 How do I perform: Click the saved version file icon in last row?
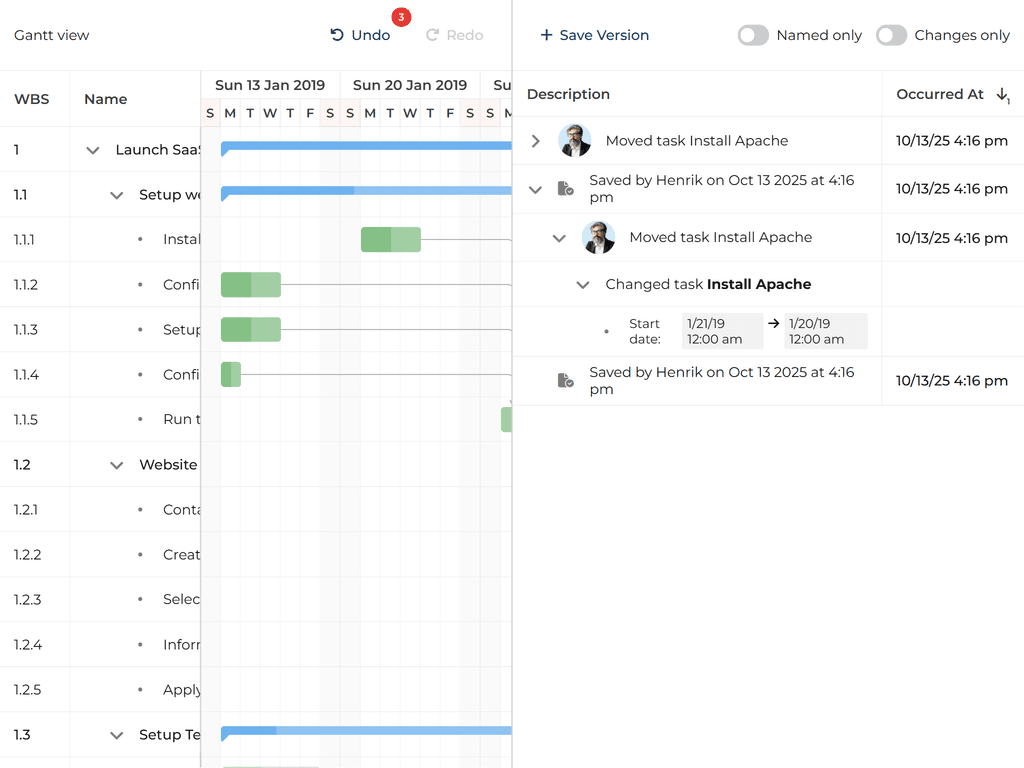click(565, 381)
